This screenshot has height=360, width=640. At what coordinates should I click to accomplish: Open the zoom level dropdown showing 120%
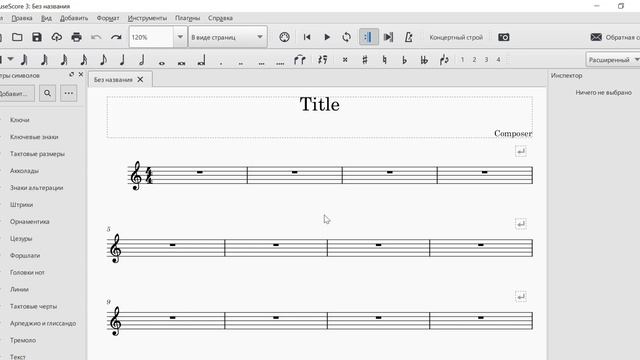[x=180, y=37]
